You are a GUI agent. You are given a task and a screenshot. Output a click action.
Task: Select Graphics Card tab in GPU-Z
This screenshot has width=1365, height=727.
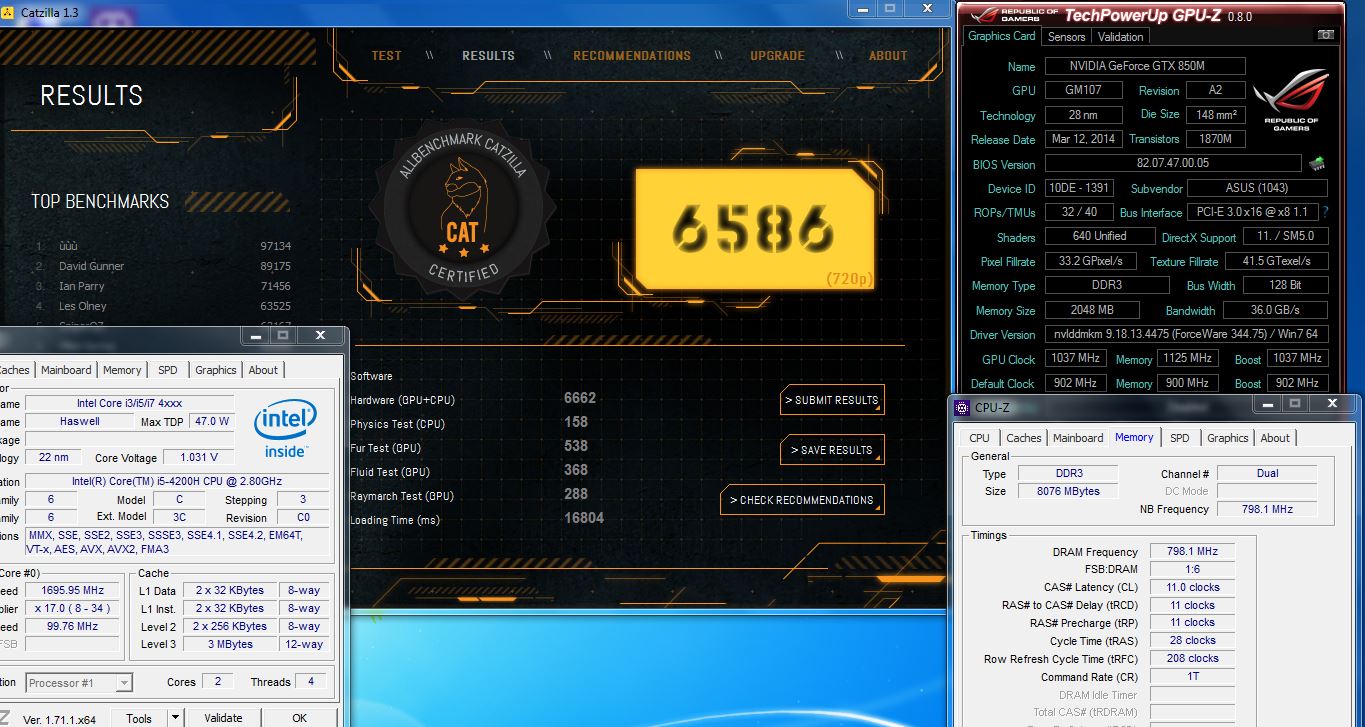1002,36
